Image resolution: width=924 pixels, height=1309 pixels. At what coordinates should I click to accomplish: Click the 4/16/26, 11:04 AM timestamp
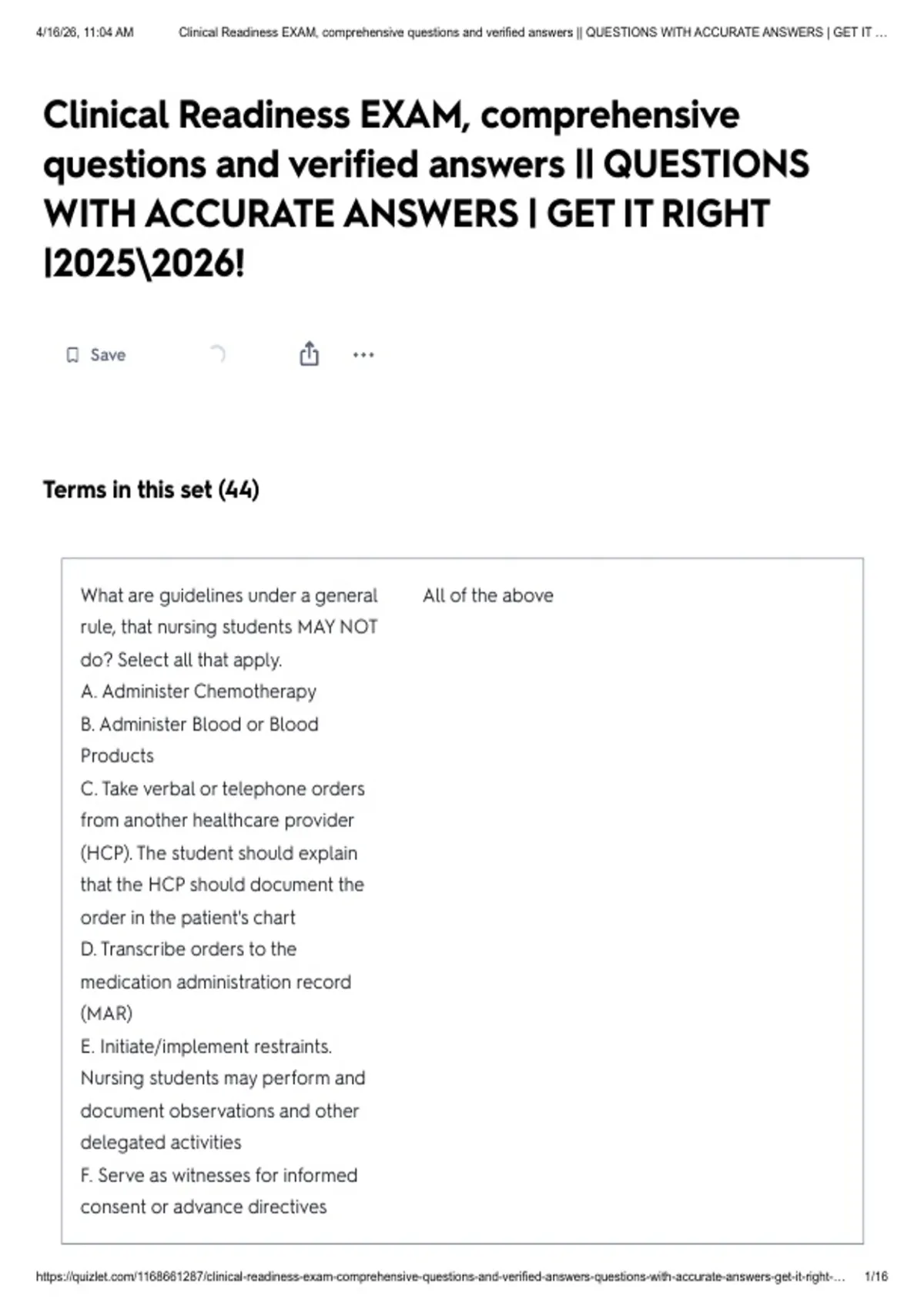pyautogui.click(x=85, y=32)
